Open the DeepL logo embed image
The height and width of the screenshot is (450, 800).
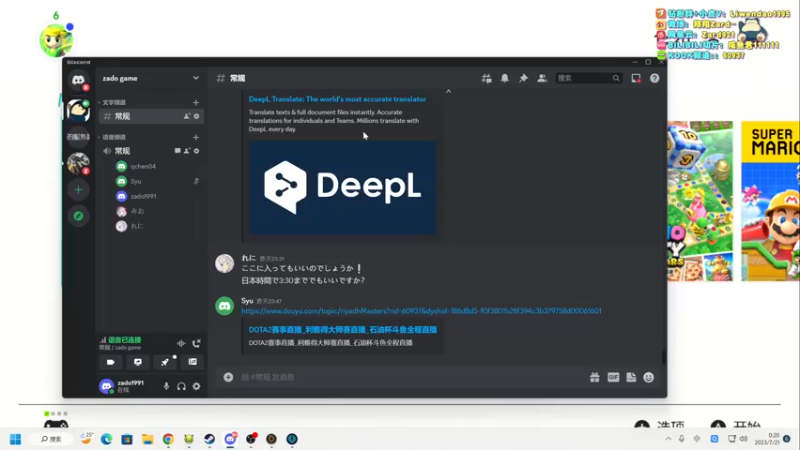(342, 188)
